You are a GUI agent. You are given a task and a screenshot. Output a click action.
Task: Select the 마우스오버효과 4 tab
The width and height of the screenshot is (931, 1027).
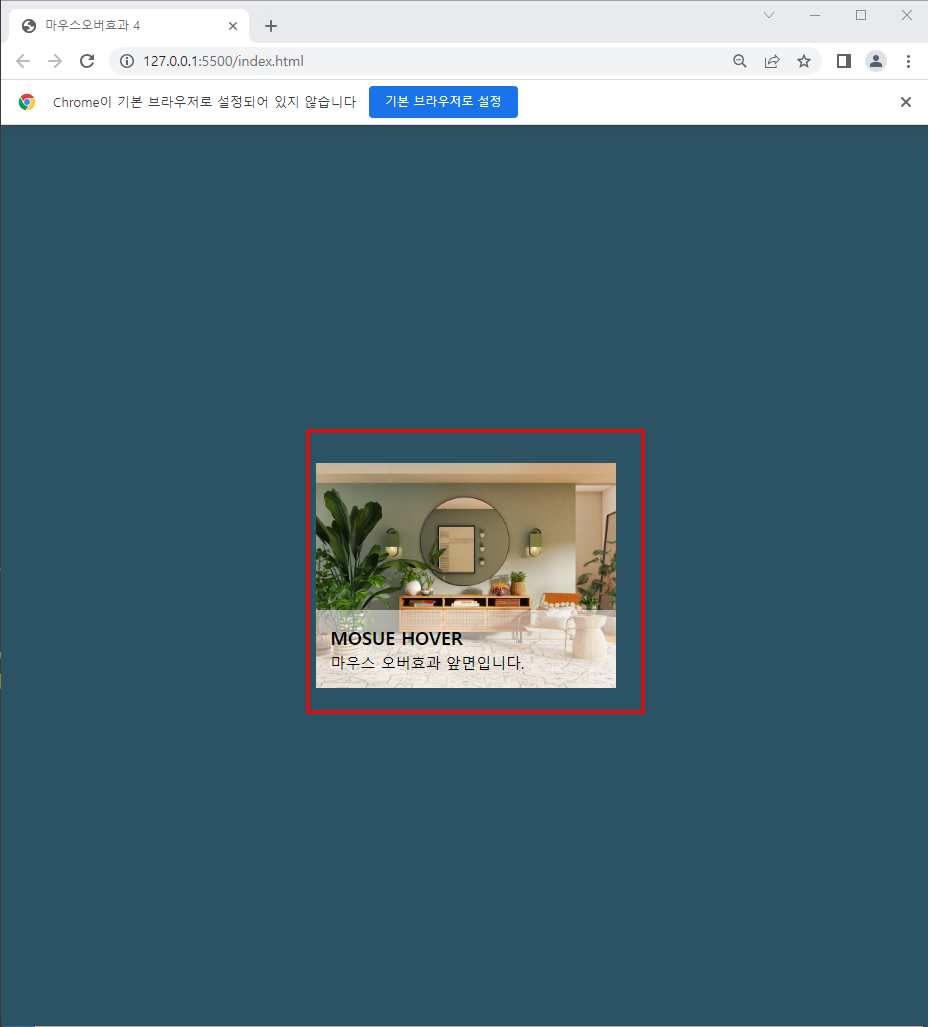point(129,26)
